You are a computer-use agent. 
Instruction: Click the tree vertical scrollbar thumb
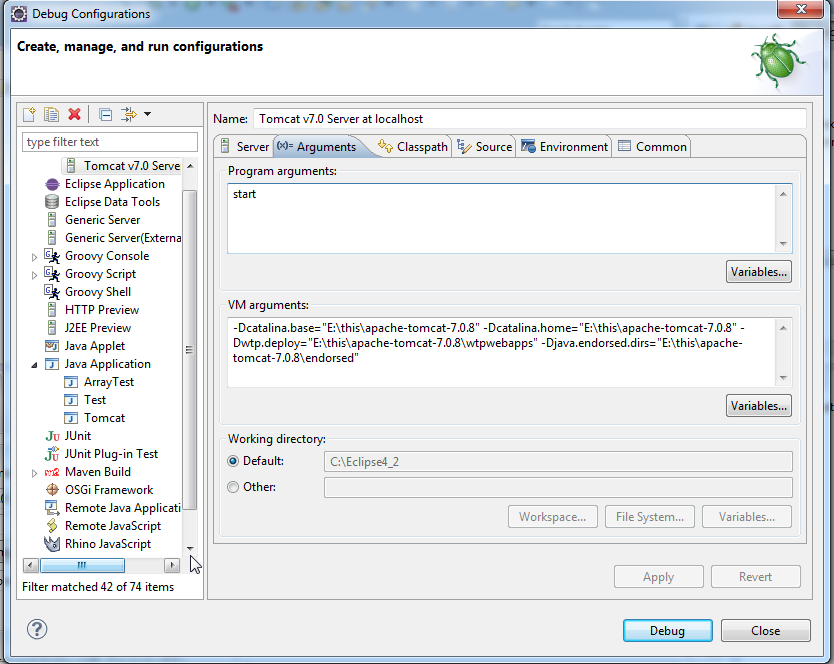pyautogui.click(x=189, y=350)
